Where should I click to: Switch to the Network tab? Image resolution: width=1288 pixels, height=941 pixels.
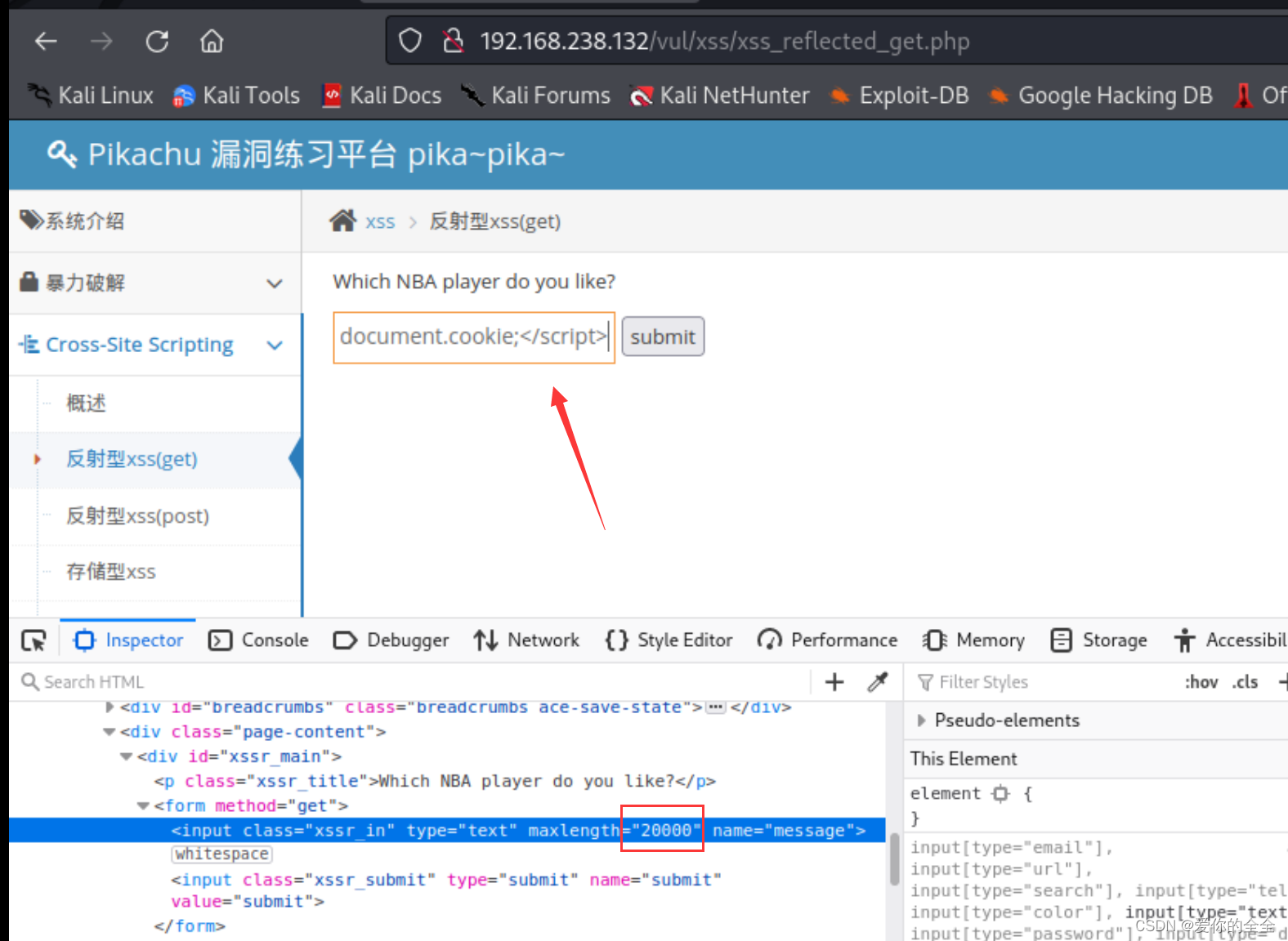pyautogui.click(x=526, y=640)
